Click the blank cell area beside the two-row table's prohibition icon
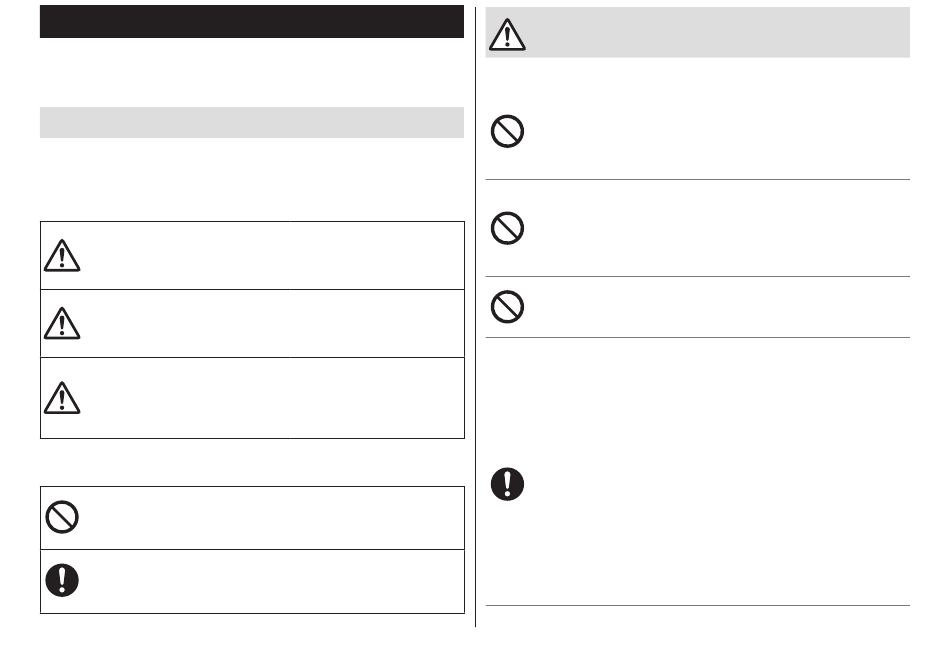The image size is (950, 656). [x=273, y=518]
